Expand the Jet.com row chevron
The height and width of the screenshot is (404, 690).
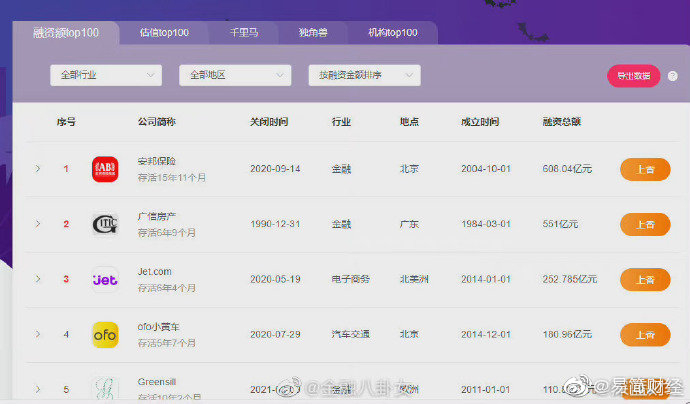tap(38, 279)
